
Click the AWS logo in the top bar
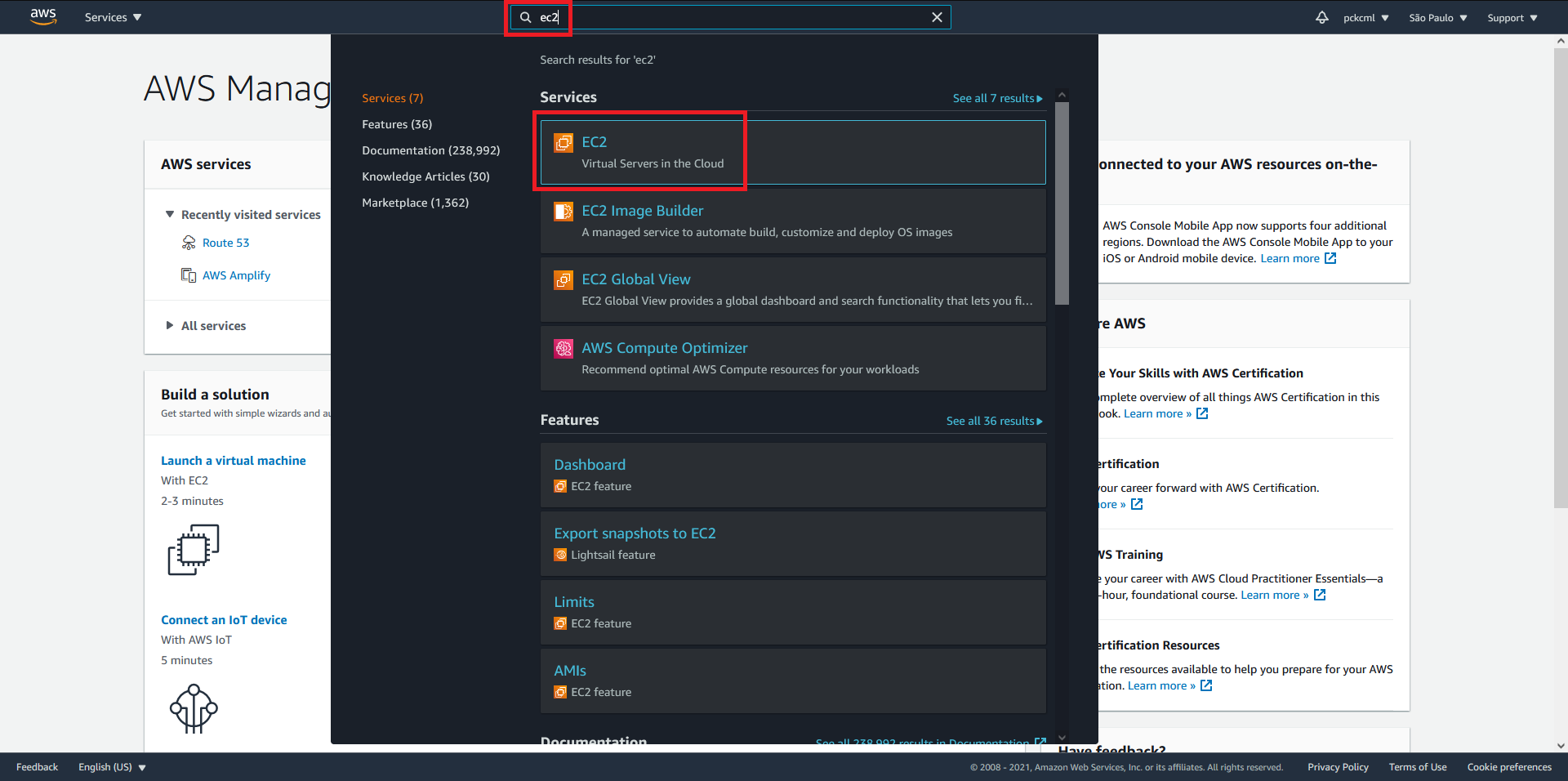tap(42, 16)
